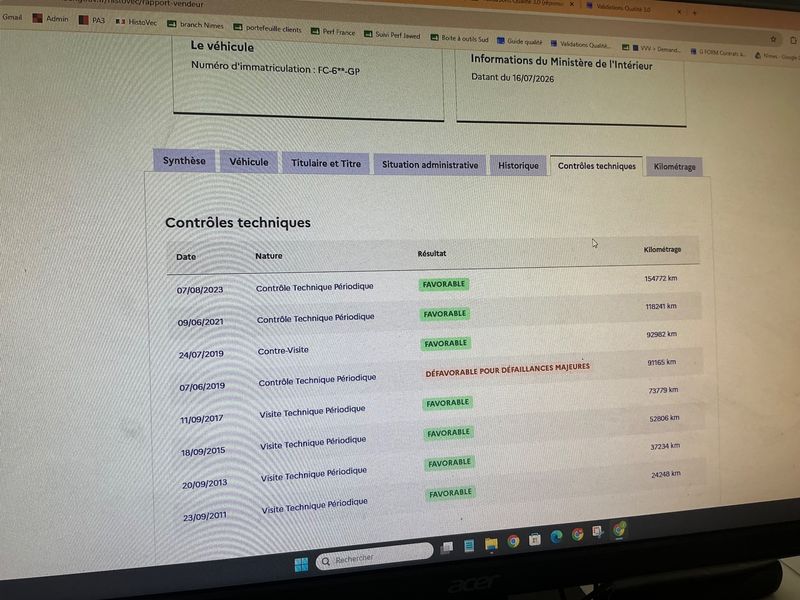
Task: Click the Favorable badge for 07/08/2023
Action: click(x=443, y=284)
